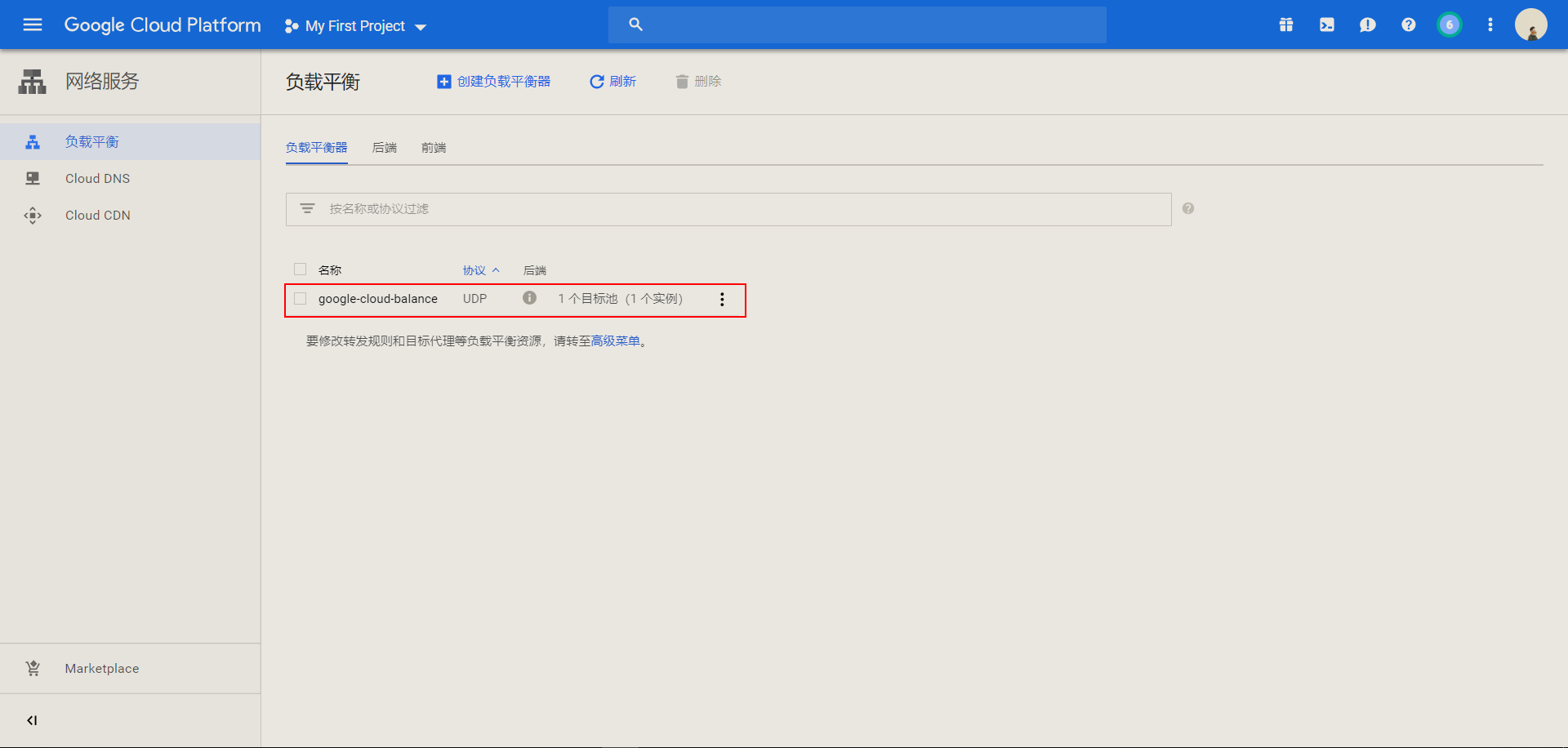
Task: Click the 1 个目标池 backend cell
Action: 621,299
